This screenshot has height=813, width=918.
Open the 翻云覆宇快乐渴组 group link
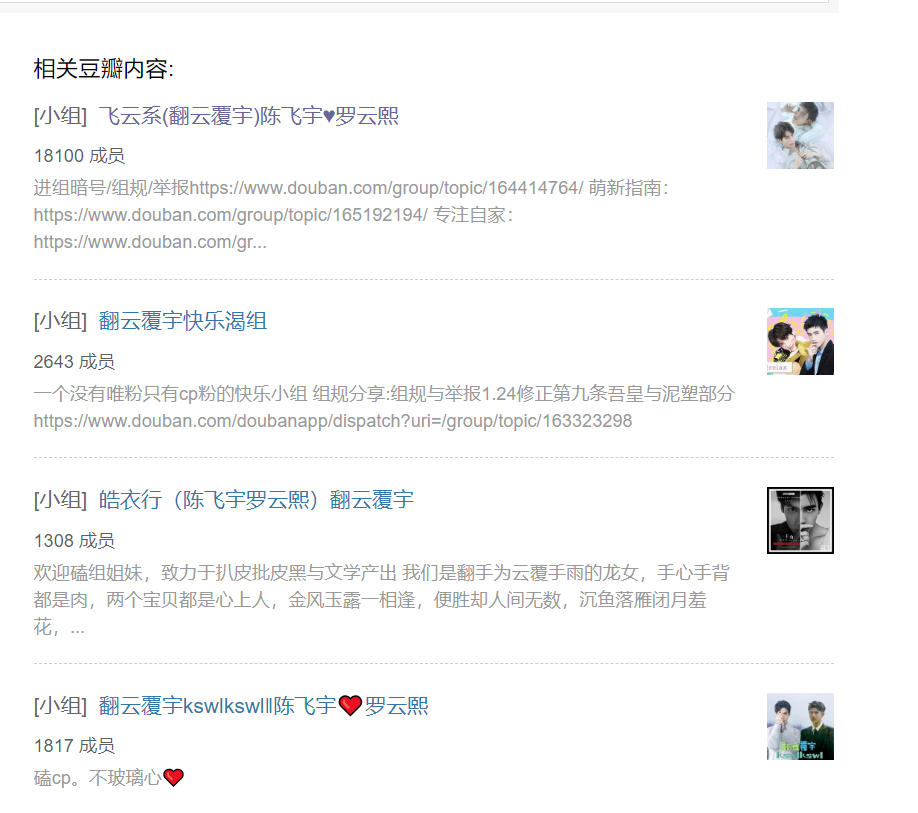point(183,321)
